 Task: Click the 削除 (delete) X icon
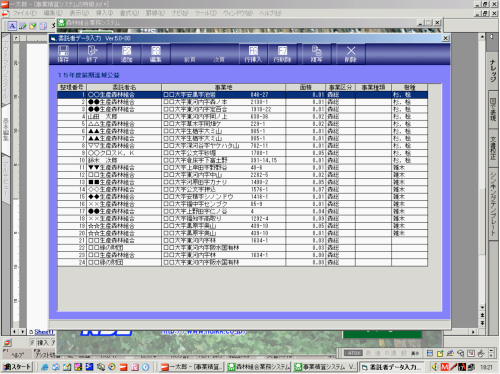(x=351, y=54)
